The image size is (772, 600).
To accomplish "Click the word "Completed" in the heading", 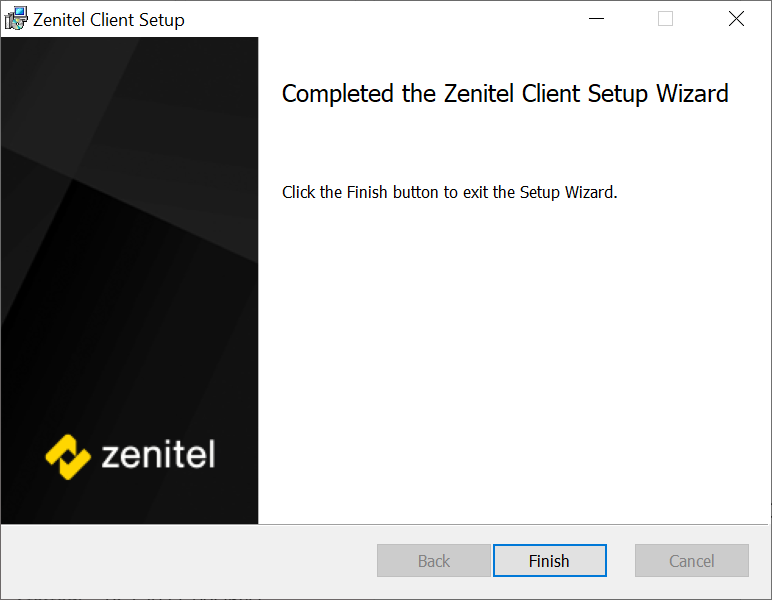I will tap(337, 94).
